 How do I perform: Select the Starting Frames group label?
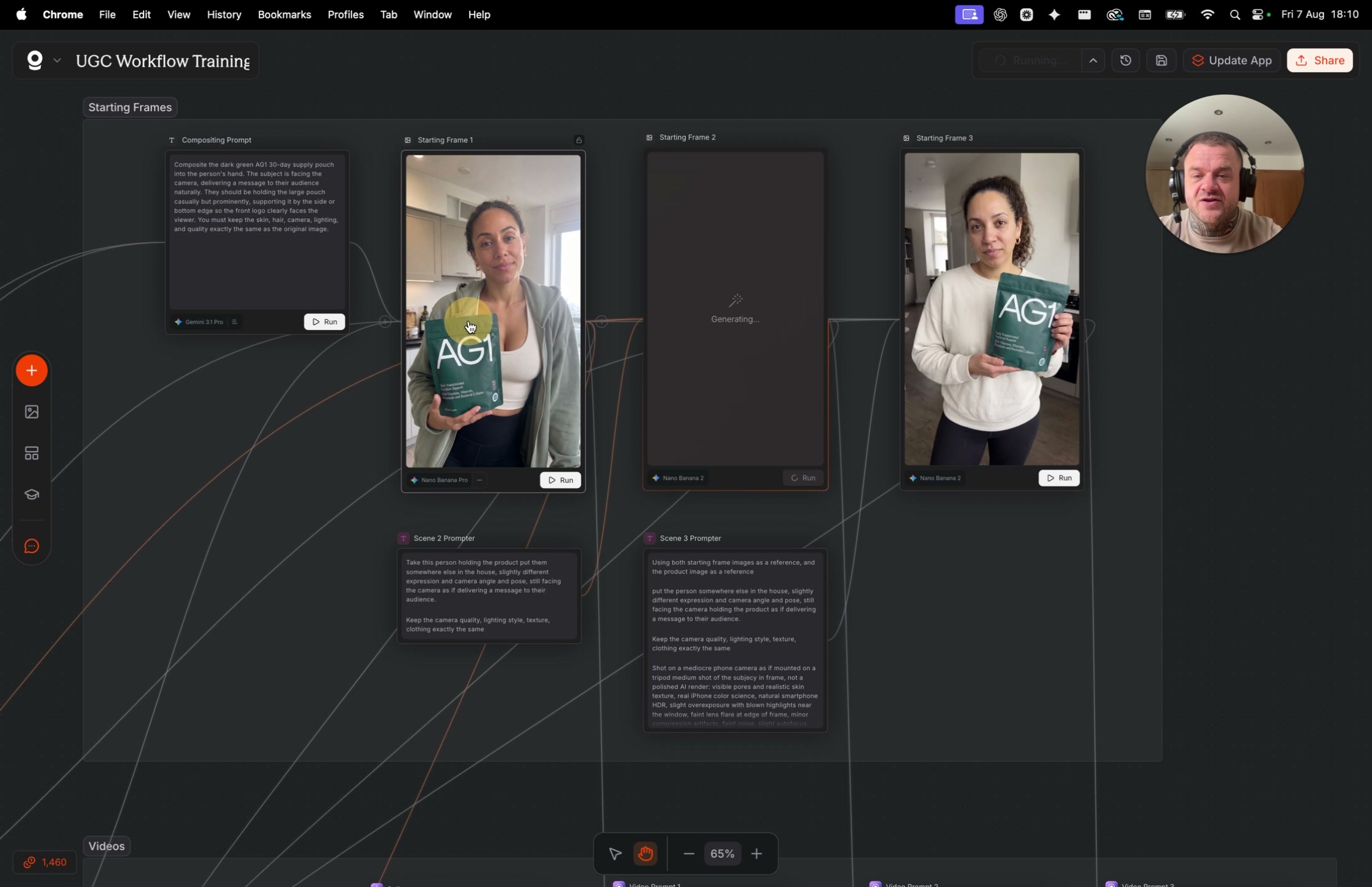click(x=130, y=107)
